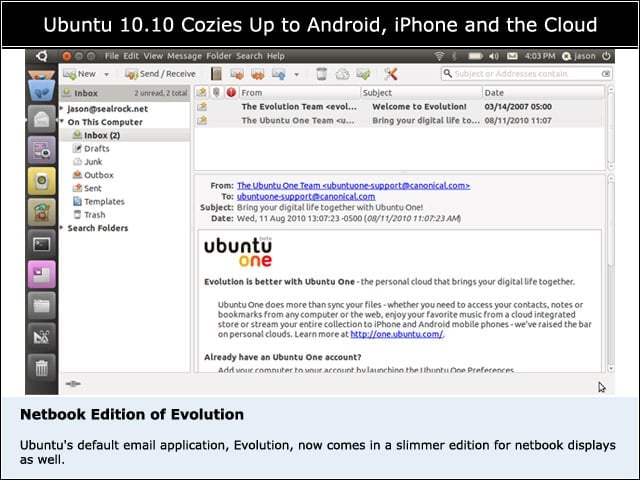The height and width of the screenshot is (480, 640).
Task: Click the red important flag column header
Action: coord(231,93)
